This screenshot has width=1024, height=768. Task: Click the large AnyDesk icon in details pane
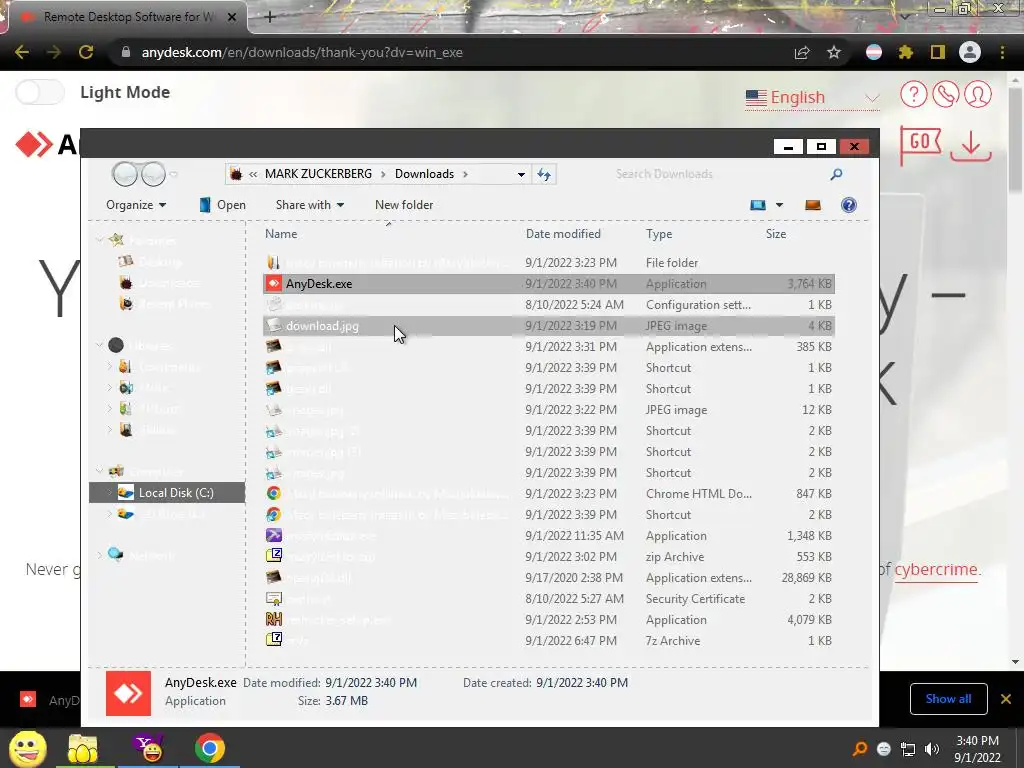(x=128, y=693)
